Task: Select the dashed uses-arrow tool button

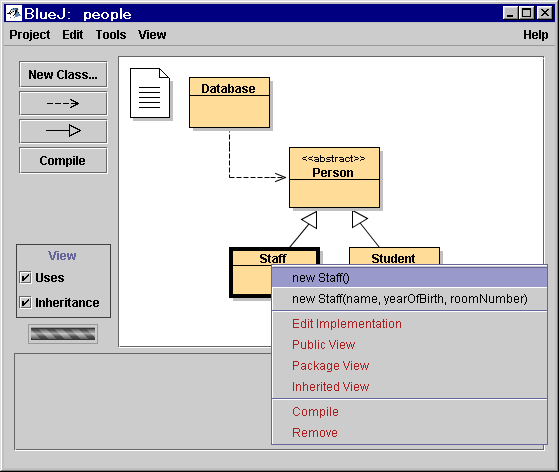Action: pyautogui.click(x=63, y=103)
